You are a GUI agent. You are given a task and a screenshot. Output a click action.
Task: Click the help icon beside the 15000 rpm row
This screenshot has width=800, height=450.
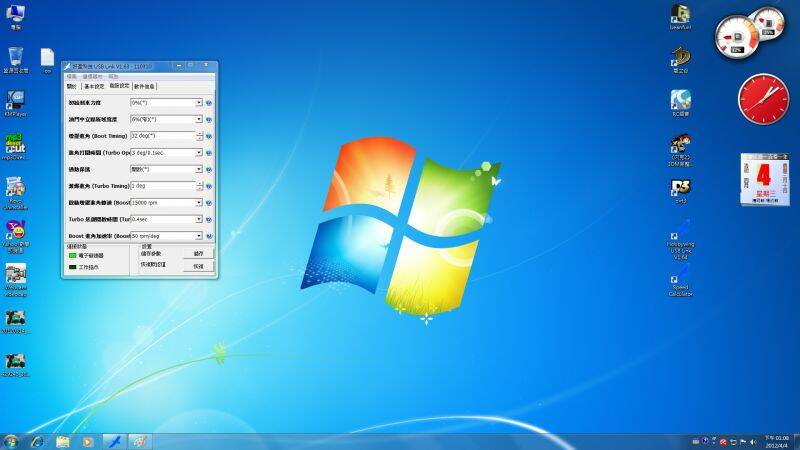(x=209, y=203)
